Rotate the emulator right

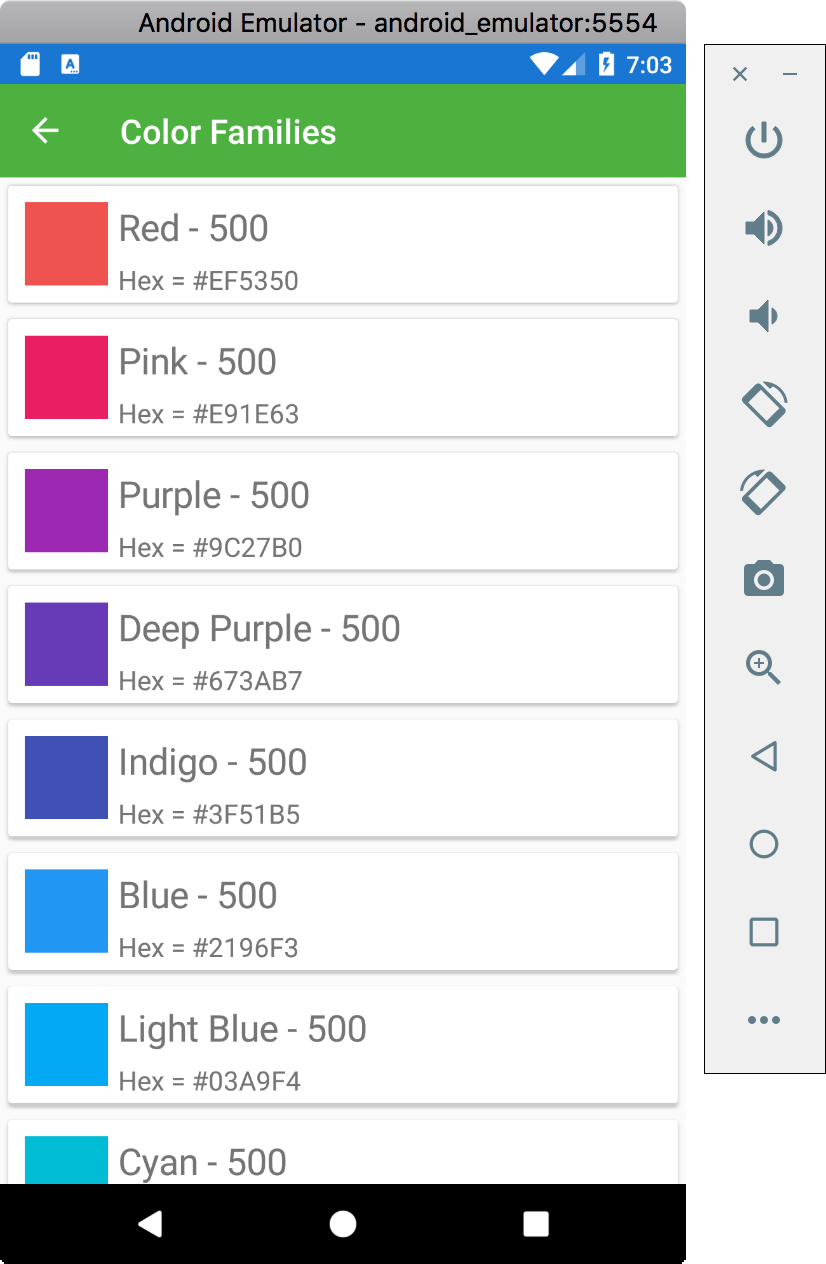pyautogui.click(x=764, y=492)
